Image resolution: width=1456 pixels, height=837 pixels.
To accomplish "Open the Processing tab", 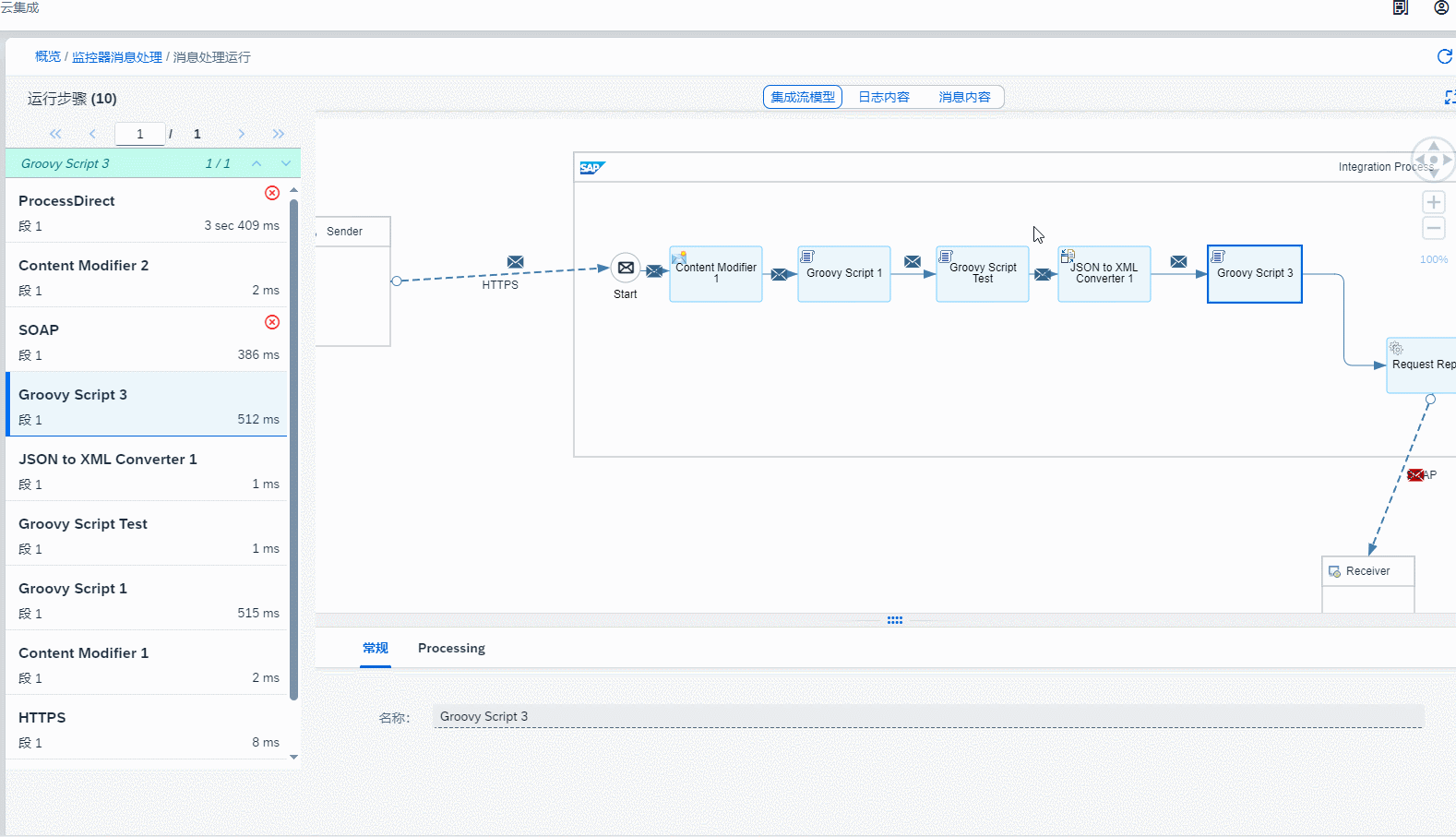I will coord(451,648).
